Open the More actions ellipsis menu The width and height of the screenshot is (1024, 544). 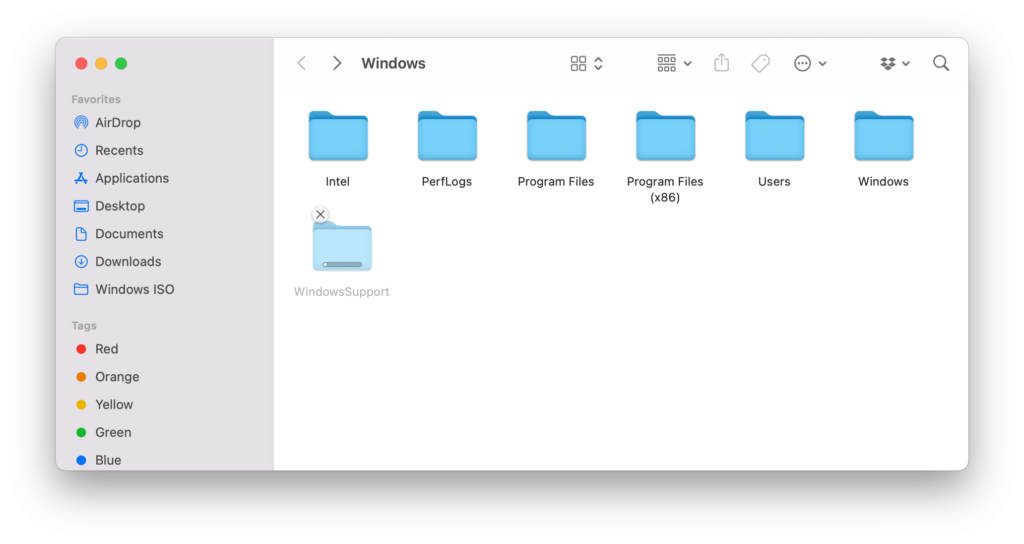pyautogui.click(x=810, y=63)
